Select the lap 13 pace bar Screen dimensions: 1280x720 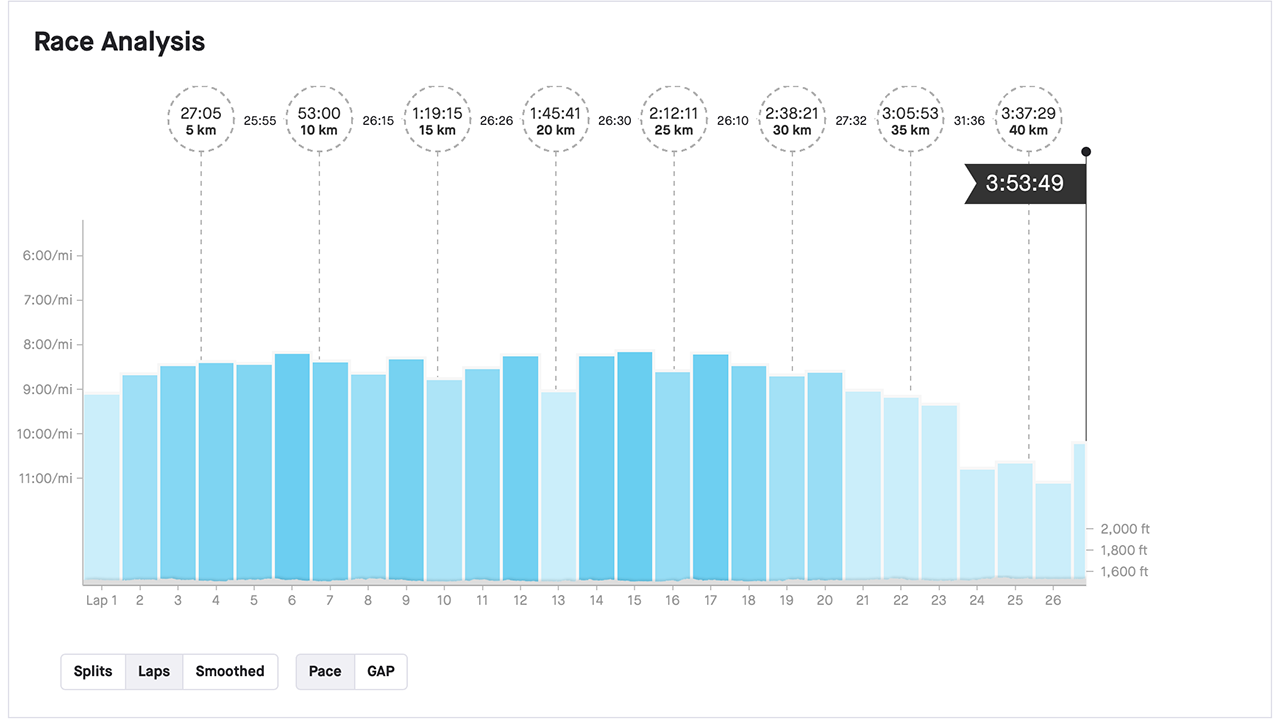point(558,486)
